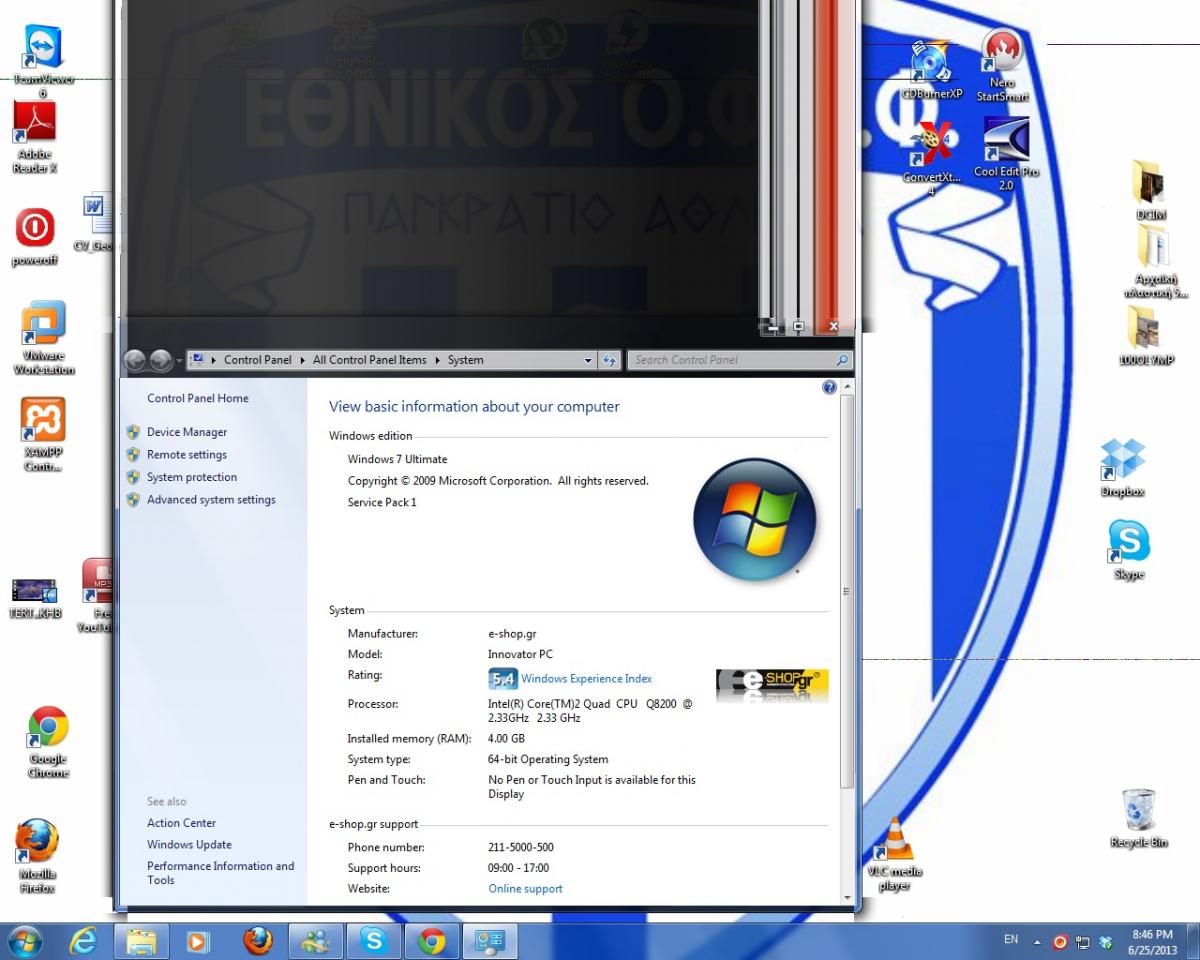Open Windows Explorer from taskbar
Image resolution: width=1200 pixels, height=960 pixels.
point(141,941)
